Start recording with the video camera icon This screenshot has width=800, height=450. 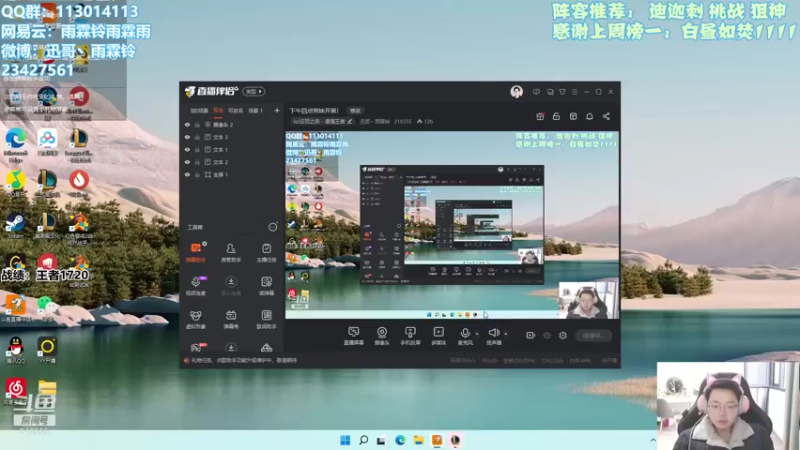[x=530, y=335]
